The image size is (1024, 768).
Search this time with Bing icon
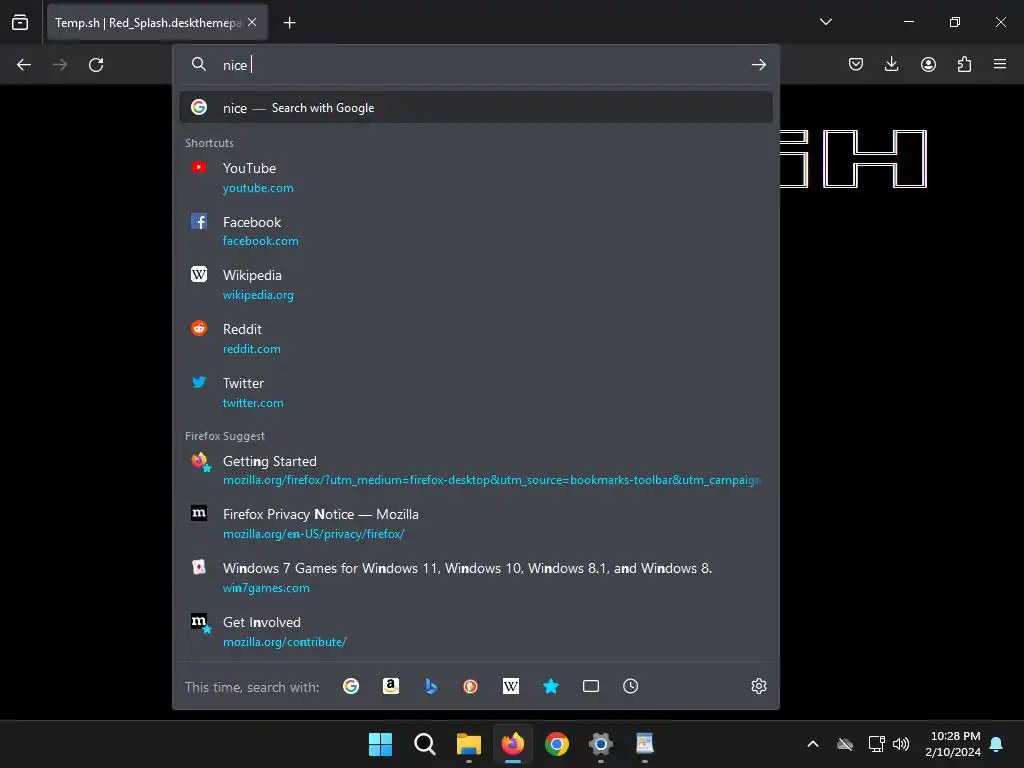tap(431, 686)
